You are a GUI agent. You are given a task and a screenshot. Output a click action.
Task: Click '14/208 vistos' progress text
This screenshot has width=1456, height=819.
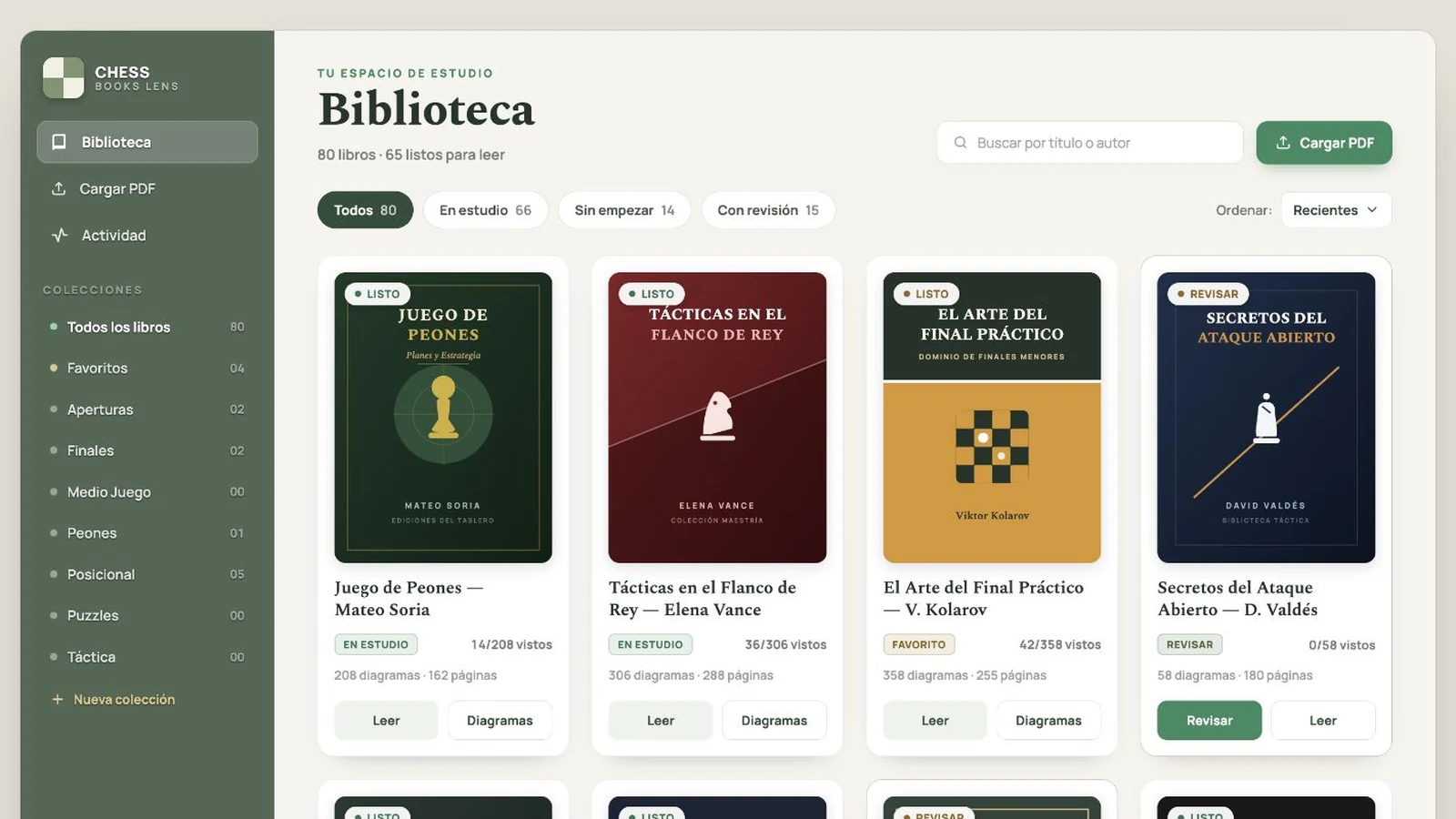click(511, 644)
